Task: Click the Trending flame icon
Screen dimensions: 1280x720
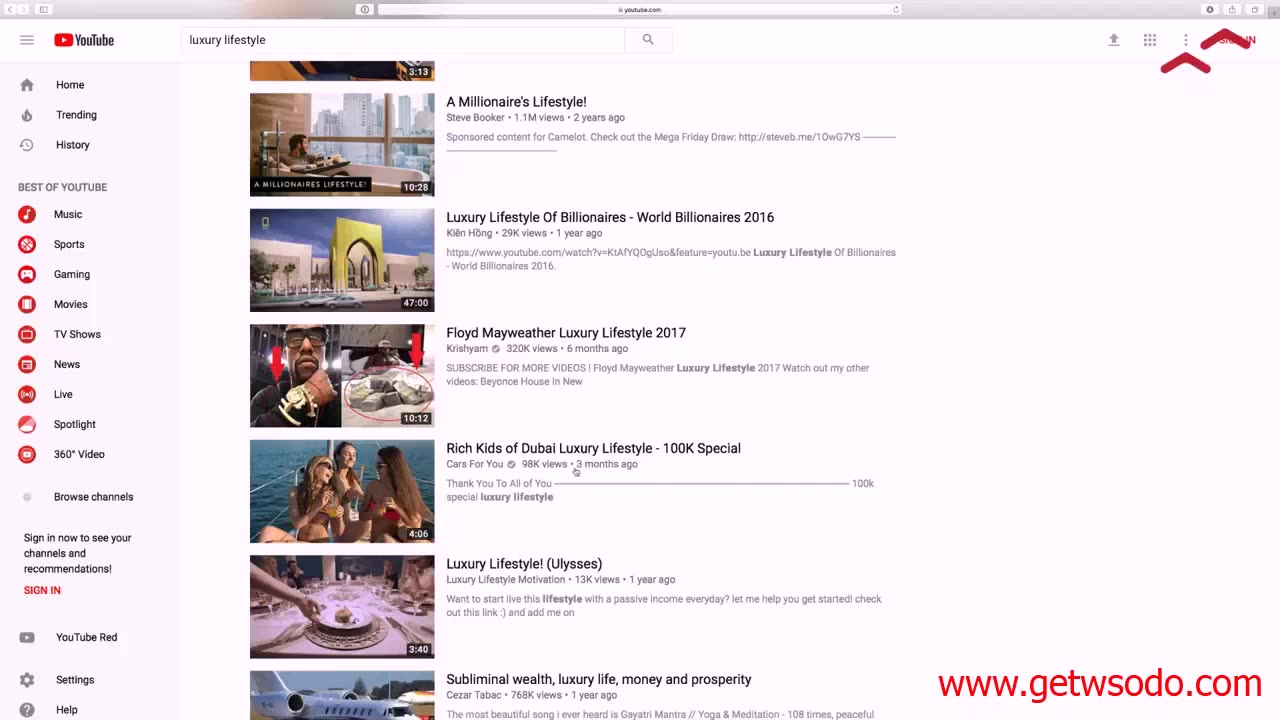Action: click(27, 115)
